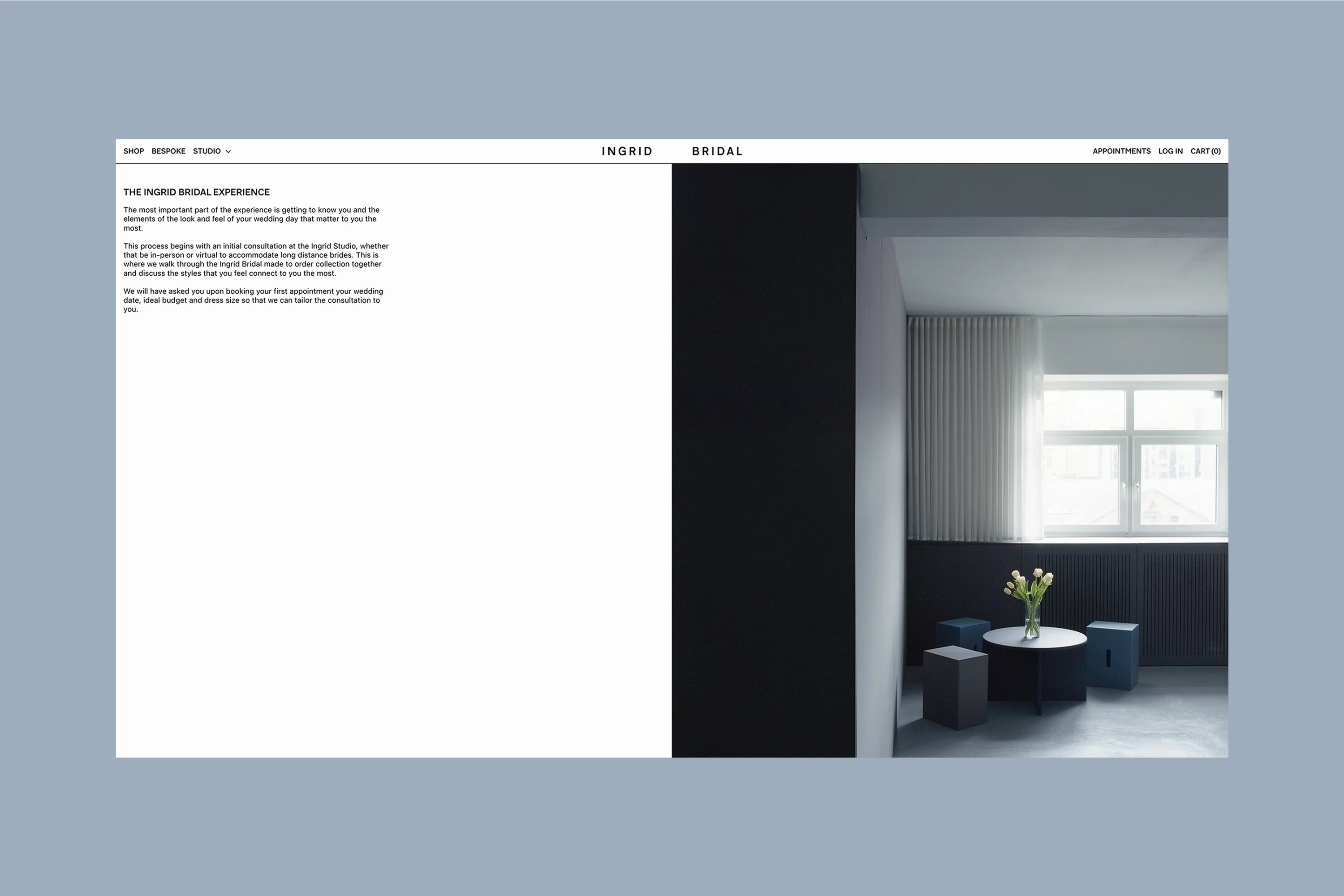Screen dimensions: 1344x896
Task: Click the paragraph starting 'The most important part'
Action: tap(251, 219)
